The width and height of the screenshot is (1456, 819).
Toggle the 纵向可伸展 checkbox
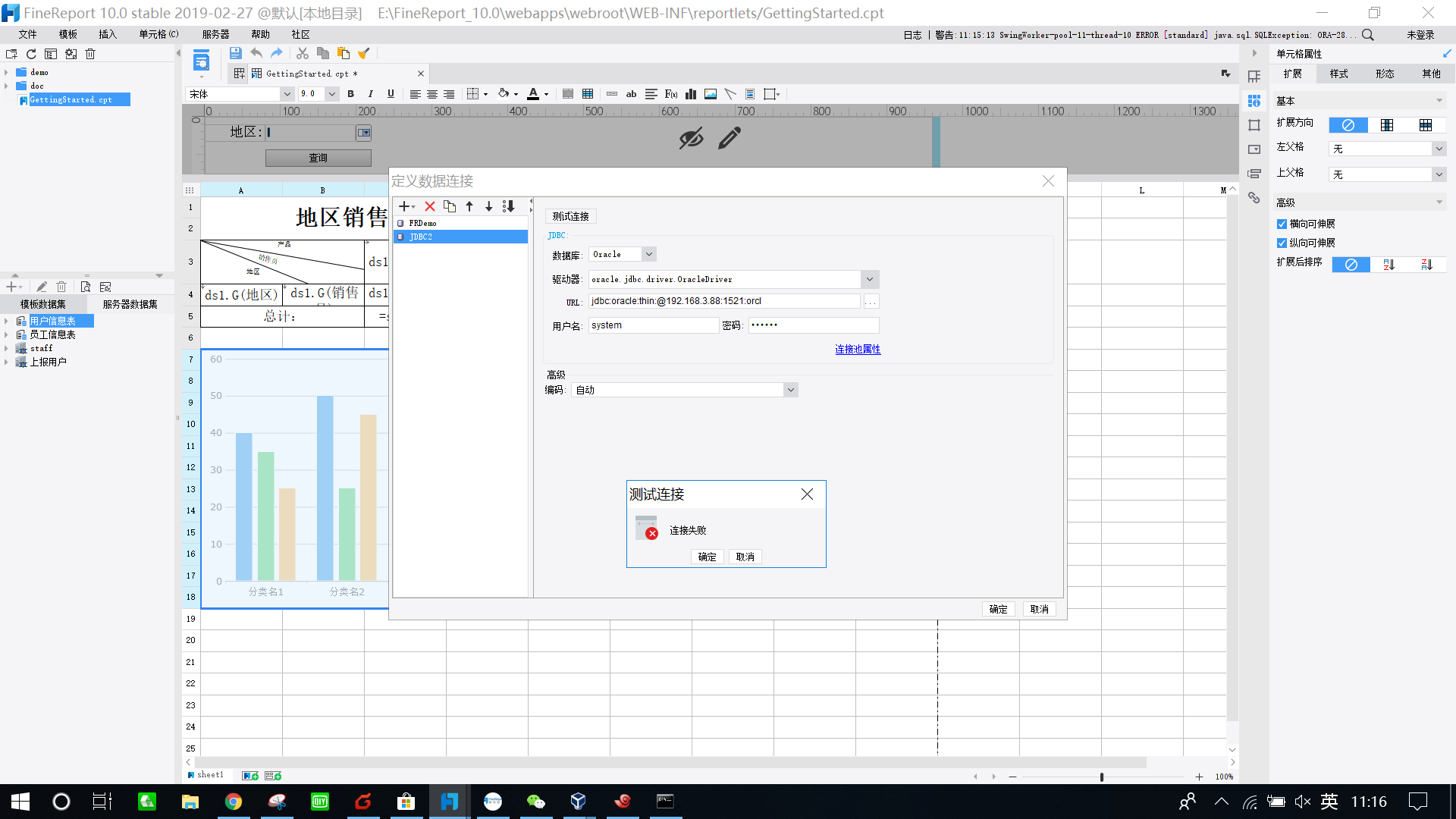(1282, 243)
